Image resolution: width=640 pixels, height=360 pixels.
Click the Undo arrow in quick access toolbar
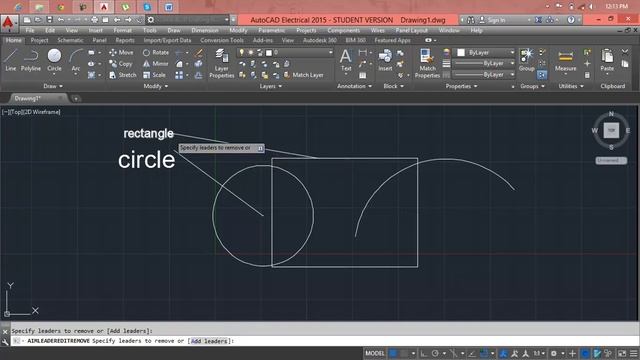point(61,20)
